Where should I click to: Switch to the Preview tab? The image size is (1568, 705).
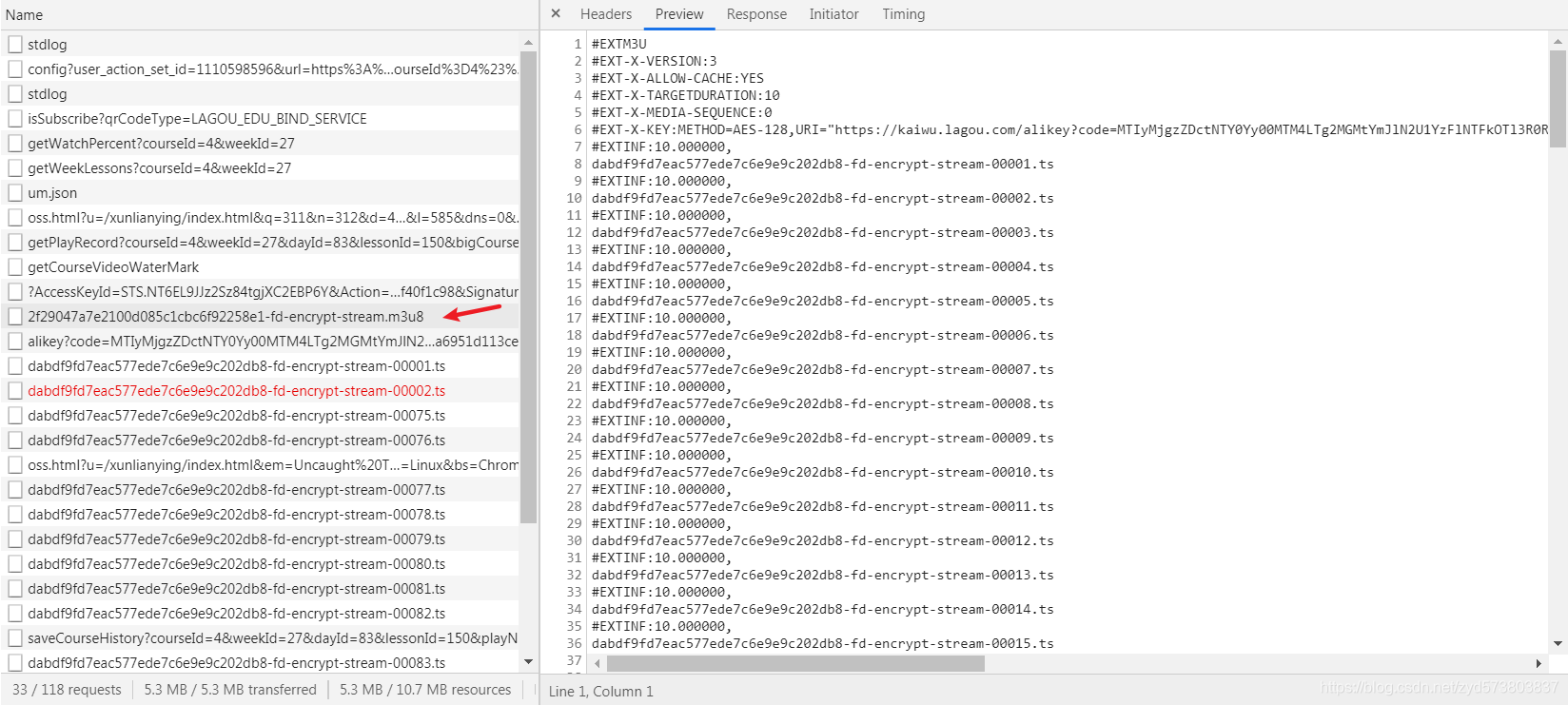tap(679, 14)
